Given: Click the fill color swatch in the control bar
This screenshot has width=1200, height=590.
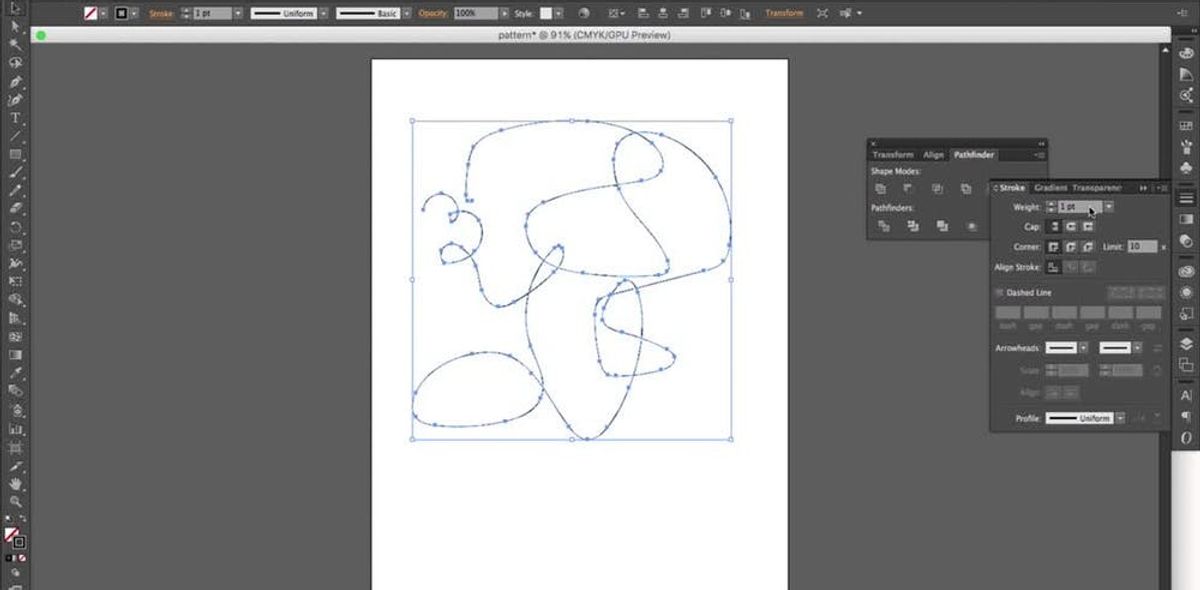Looking at the screenshot, I should click(89, 14).
